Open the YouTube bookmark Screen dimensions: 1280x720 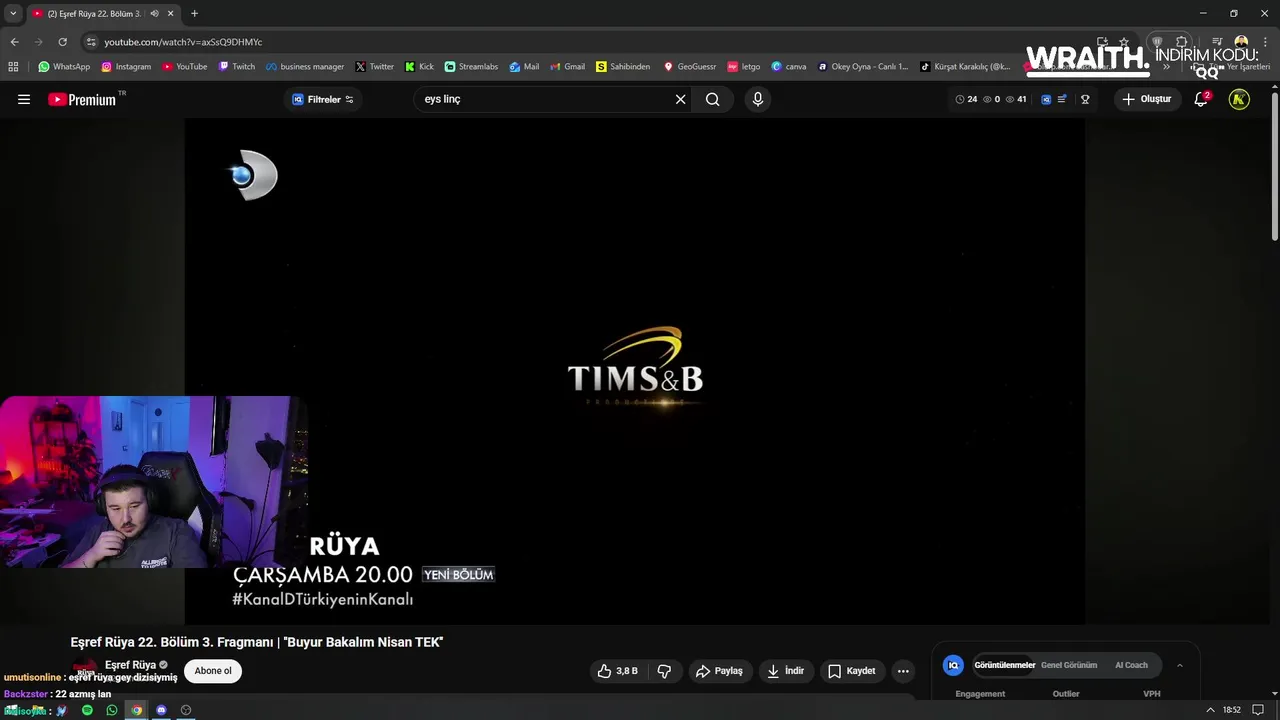[185, 67]
